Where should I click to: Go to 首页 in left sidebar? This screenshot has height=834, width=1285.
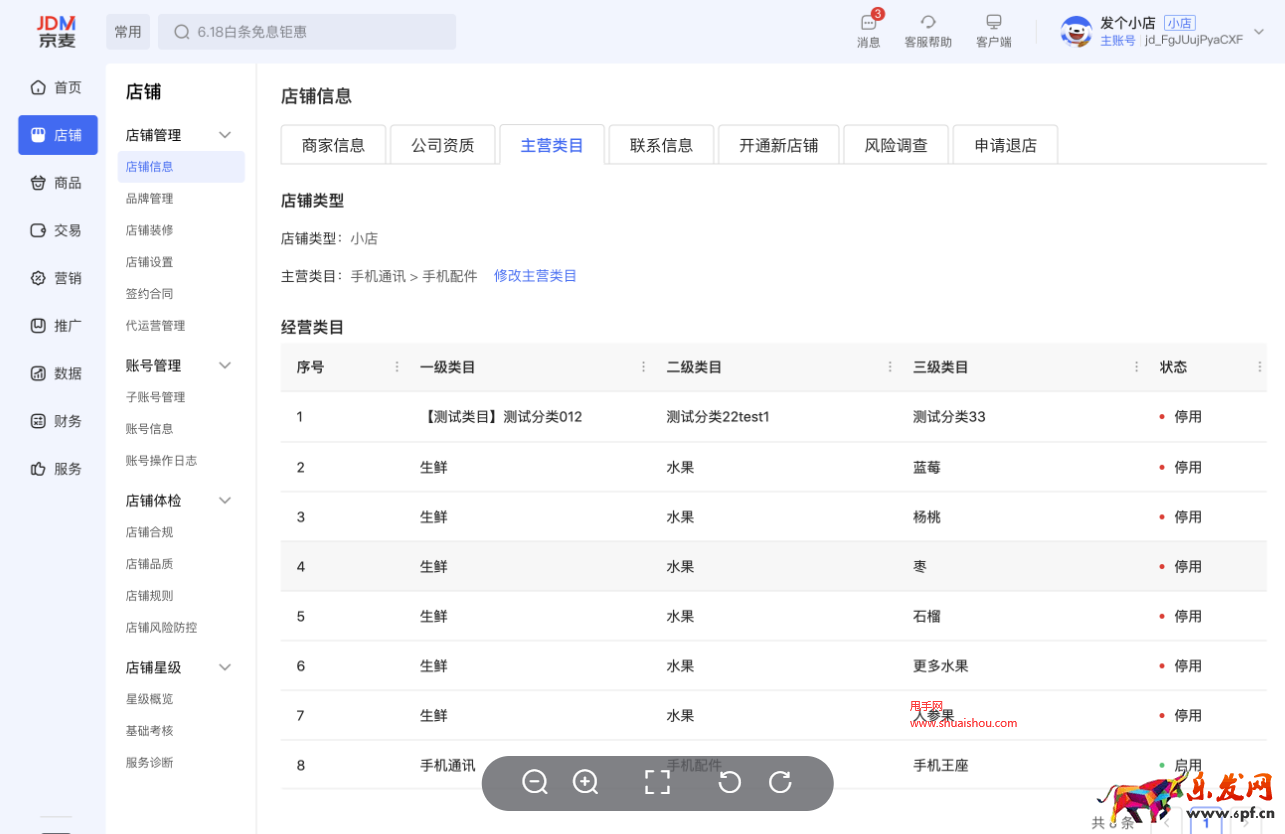tap(57, 88)
